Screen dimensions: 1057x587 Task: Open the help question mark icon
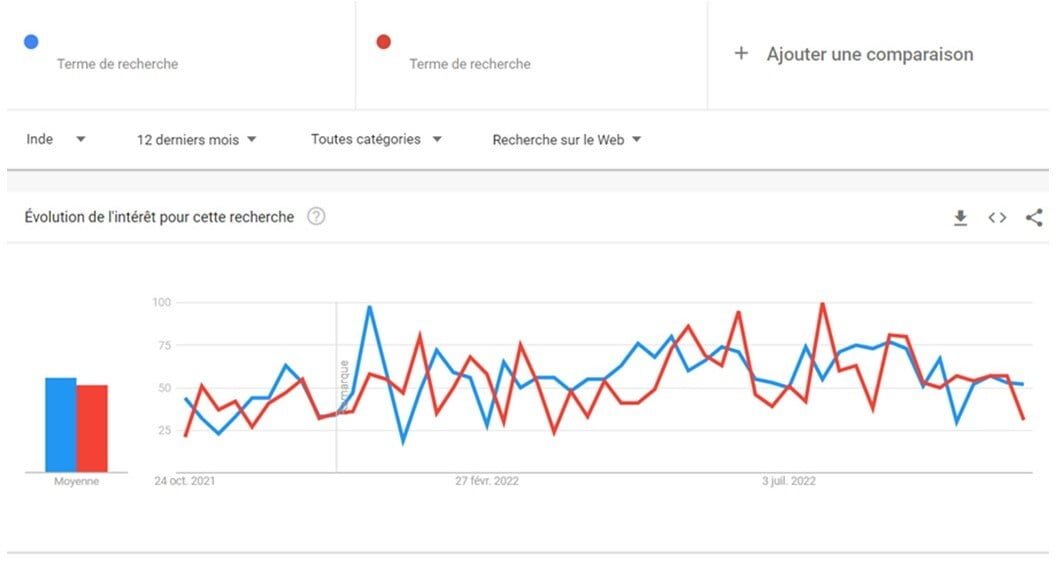click(x=316, y=216)
